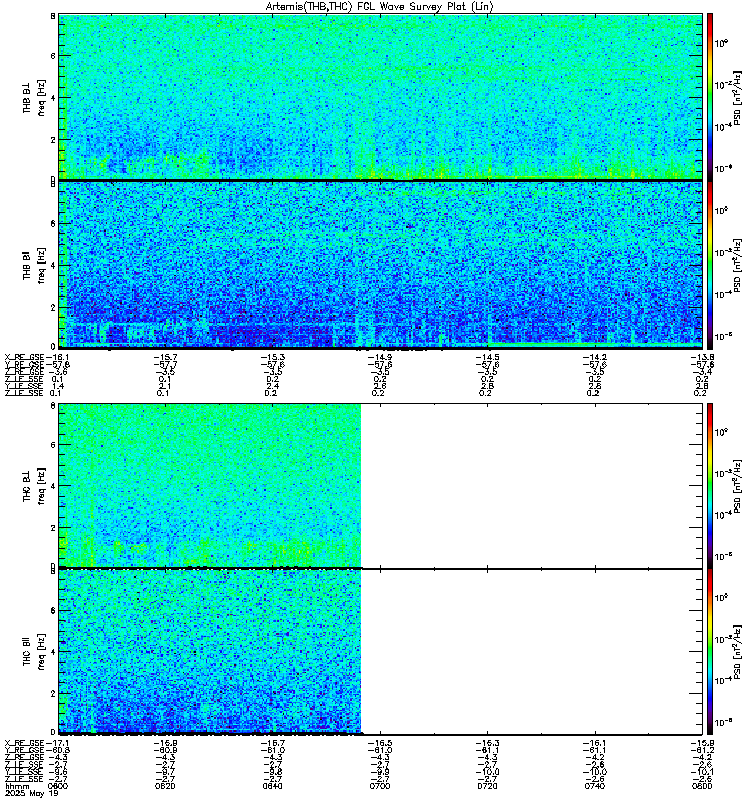Click the THB X_RE_GSE value "-15.7"

(165, 357)
